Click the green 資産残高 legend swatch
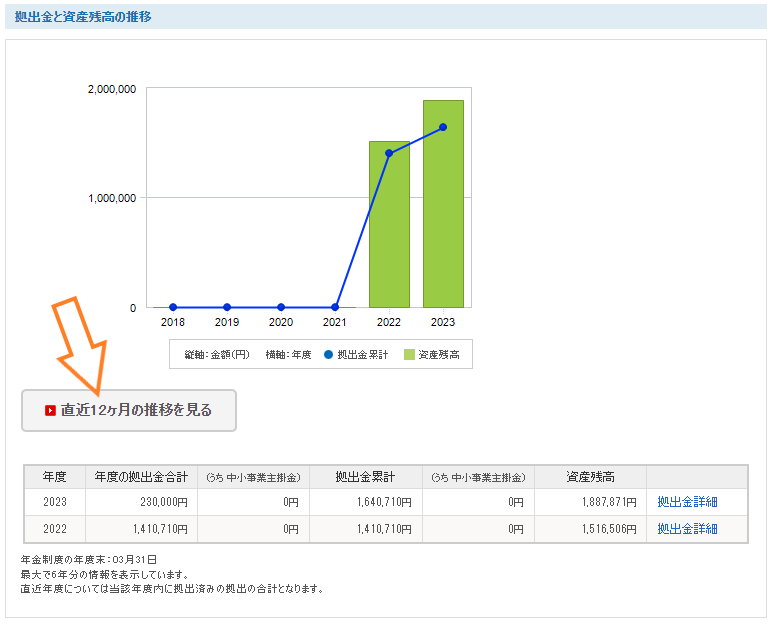The image size is (773, 629). pos(409,354)
